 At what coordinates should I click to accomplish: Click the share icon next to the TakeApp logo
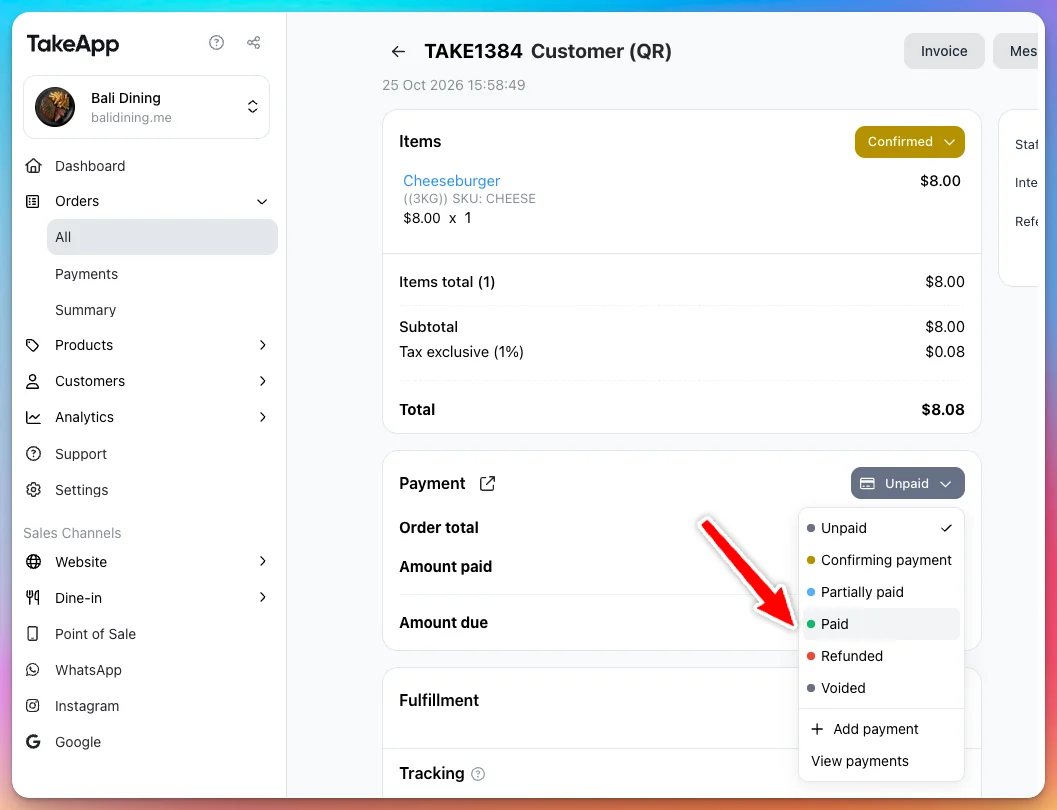[253, 43]
